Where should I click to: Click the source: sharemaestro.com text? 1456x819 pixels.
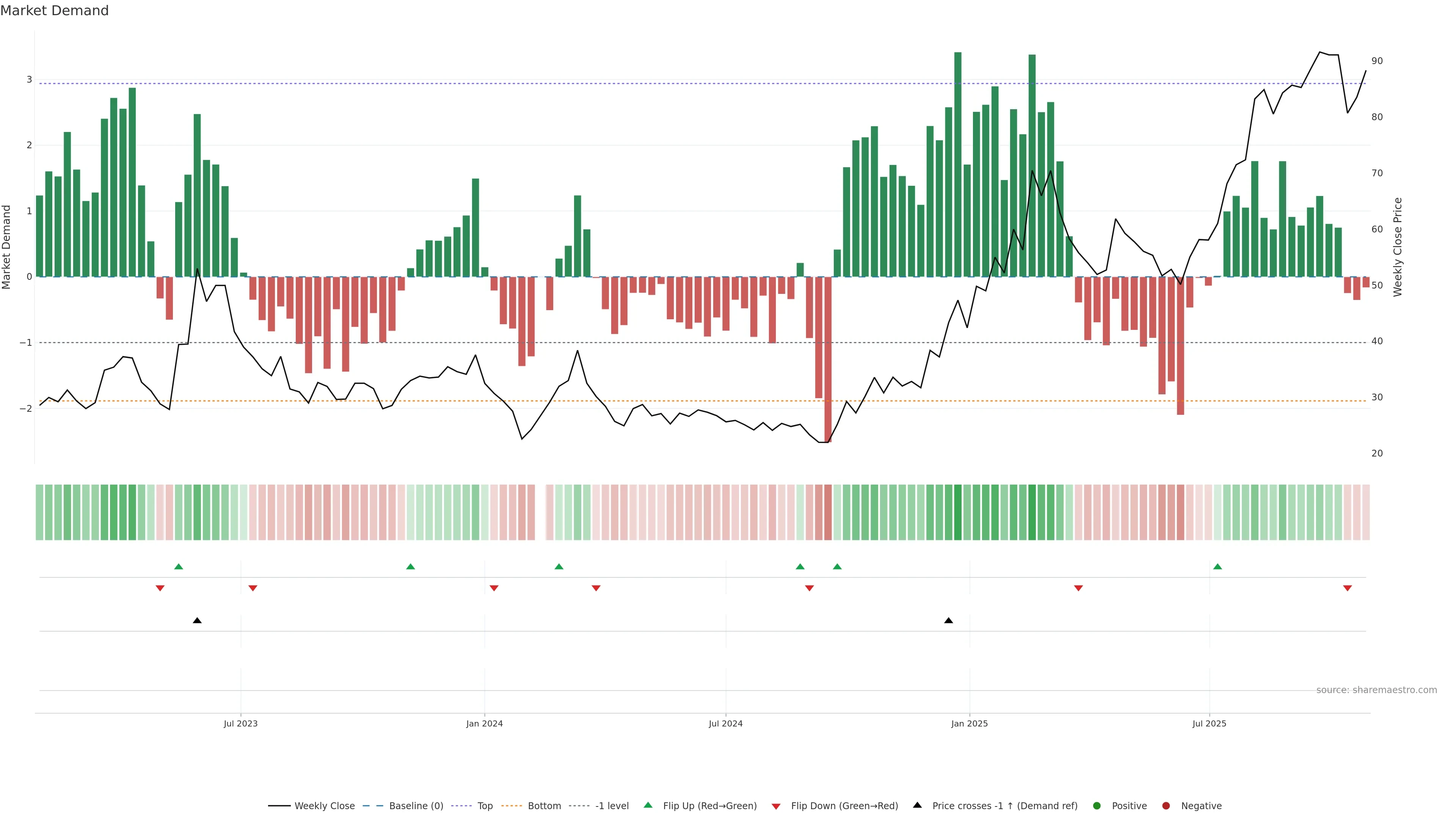1376,690
